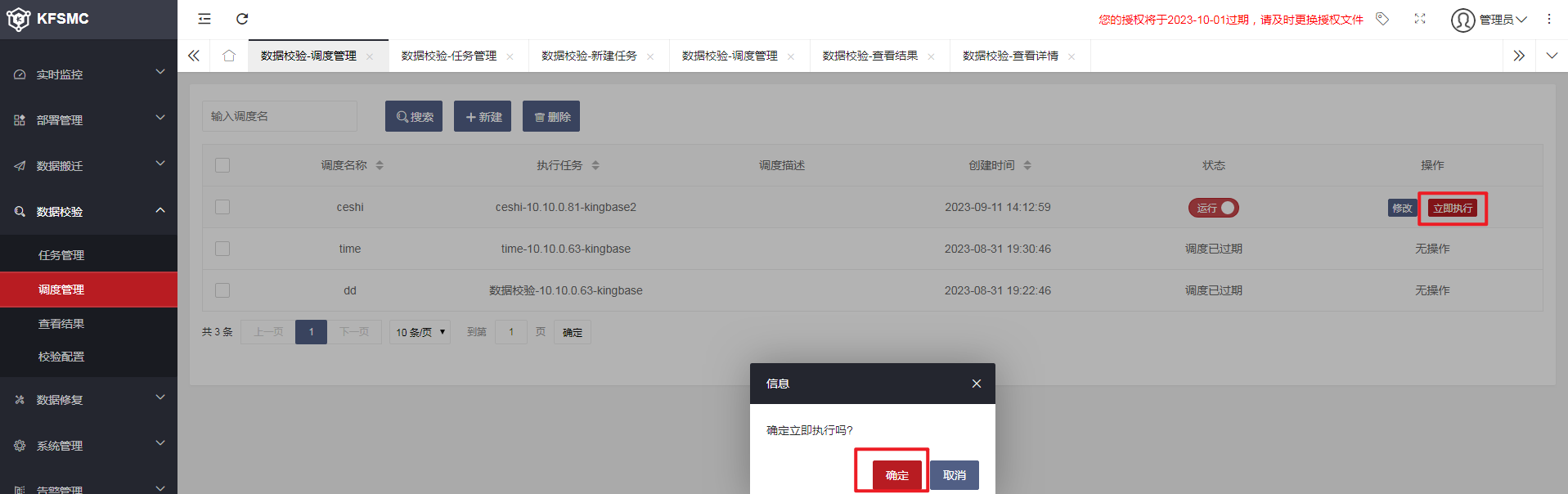Click the license tag icon
Viewport: 1568px width, 494px height.
1382,19
